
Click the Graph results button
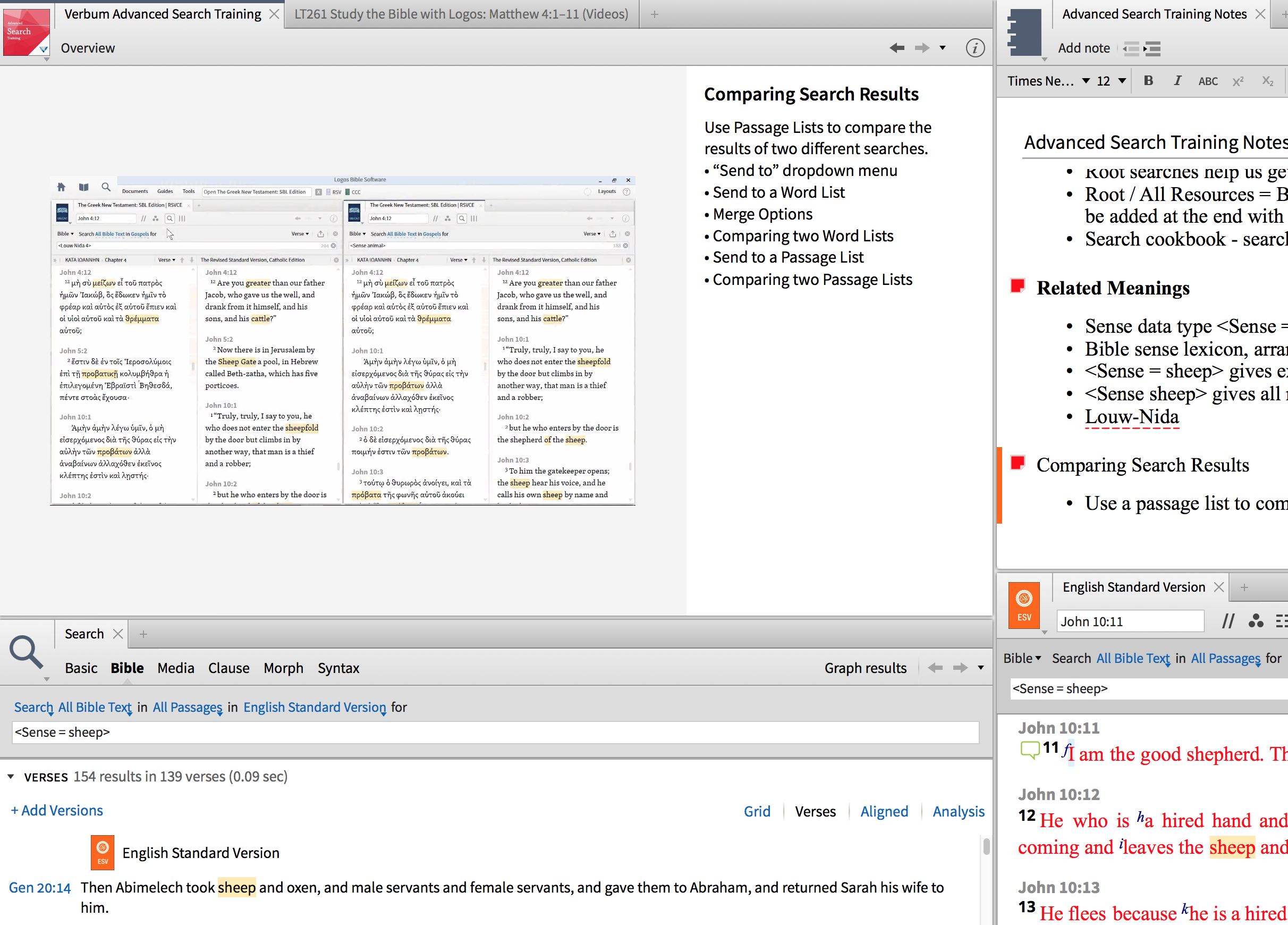point(865,668)
